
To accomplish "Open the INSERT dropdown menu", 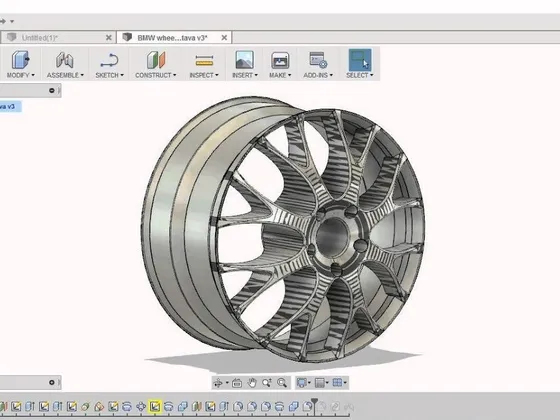I will click(x=245, y=75).
